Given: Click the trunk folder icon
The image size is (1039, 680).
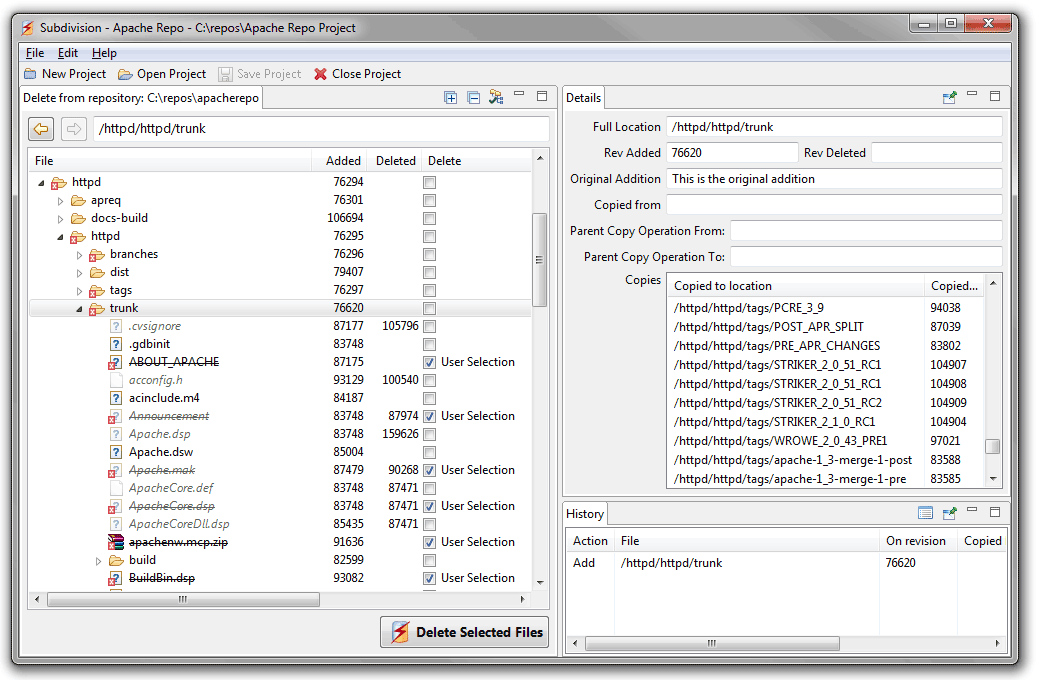Looking at the screenshot, I should [x=97, y=309].
